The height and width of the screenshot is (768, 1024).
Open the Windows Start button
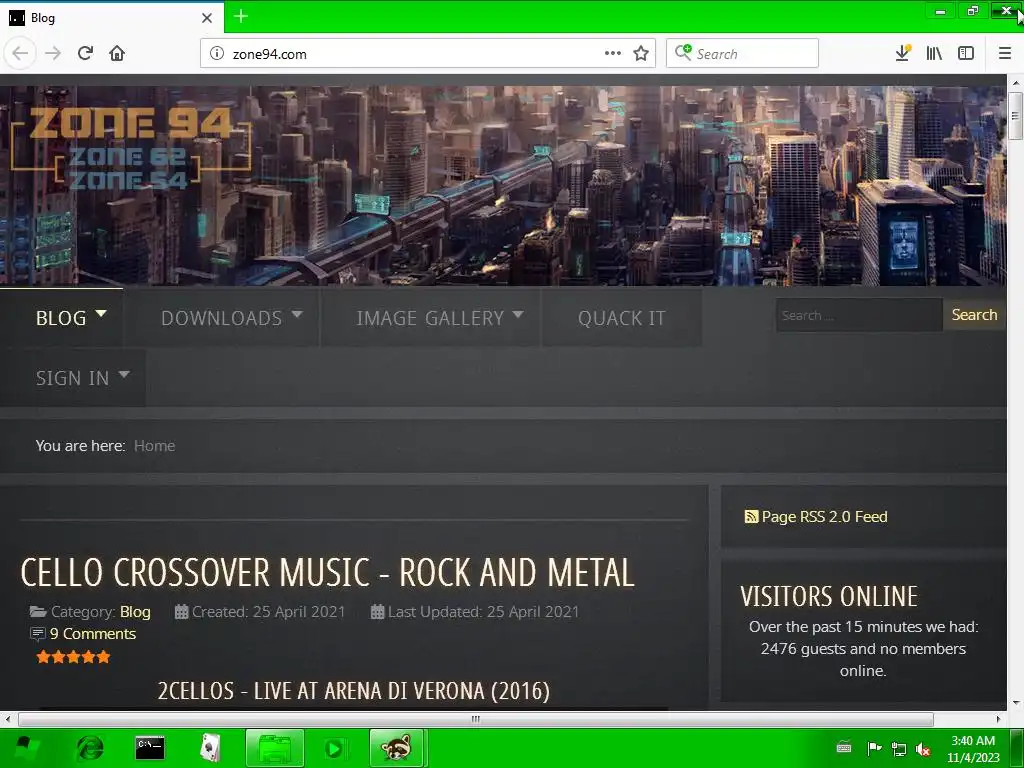[26, 748]
